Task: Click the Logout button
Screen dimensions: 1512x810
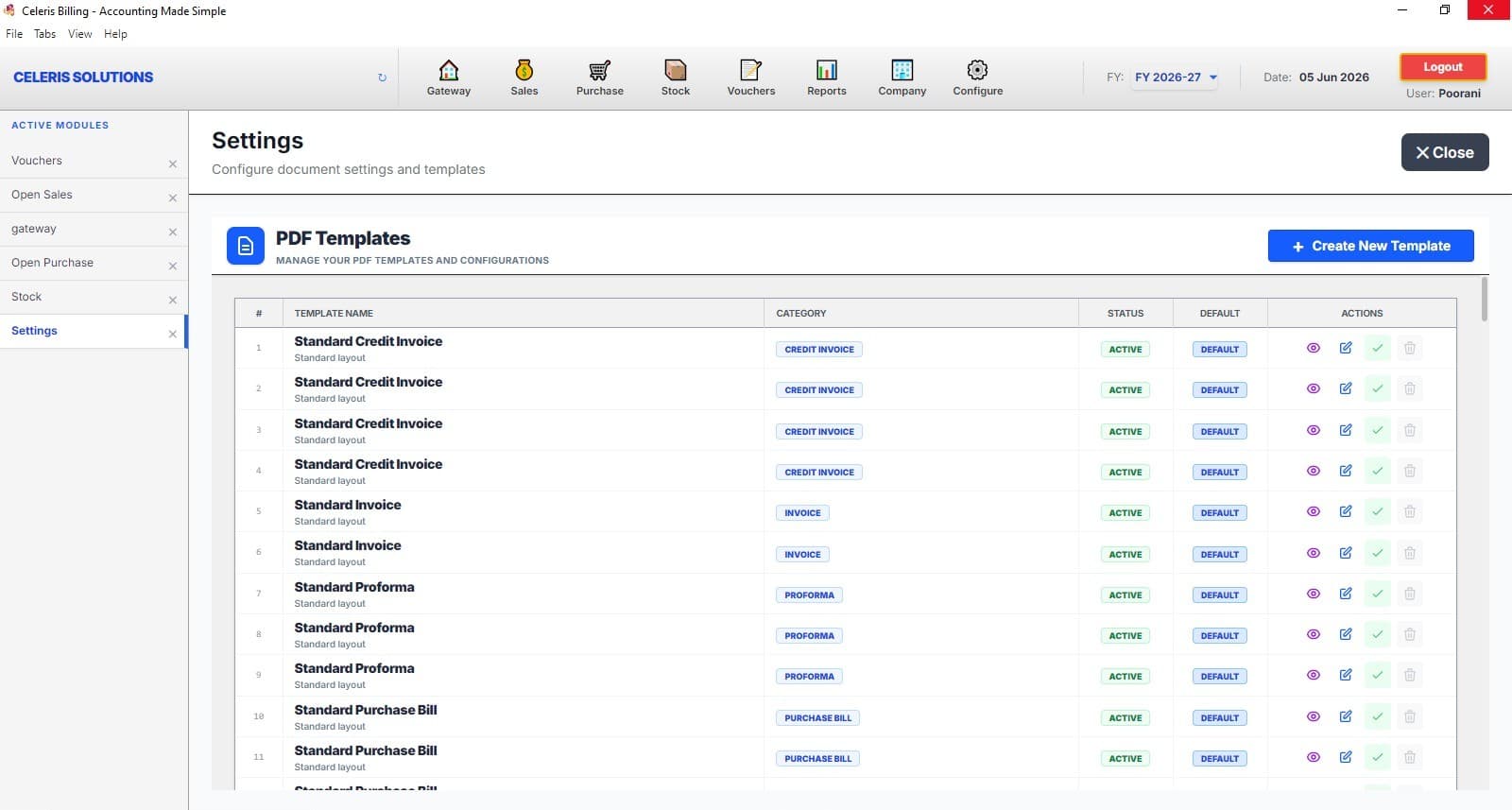Action: click(1442, 67)
